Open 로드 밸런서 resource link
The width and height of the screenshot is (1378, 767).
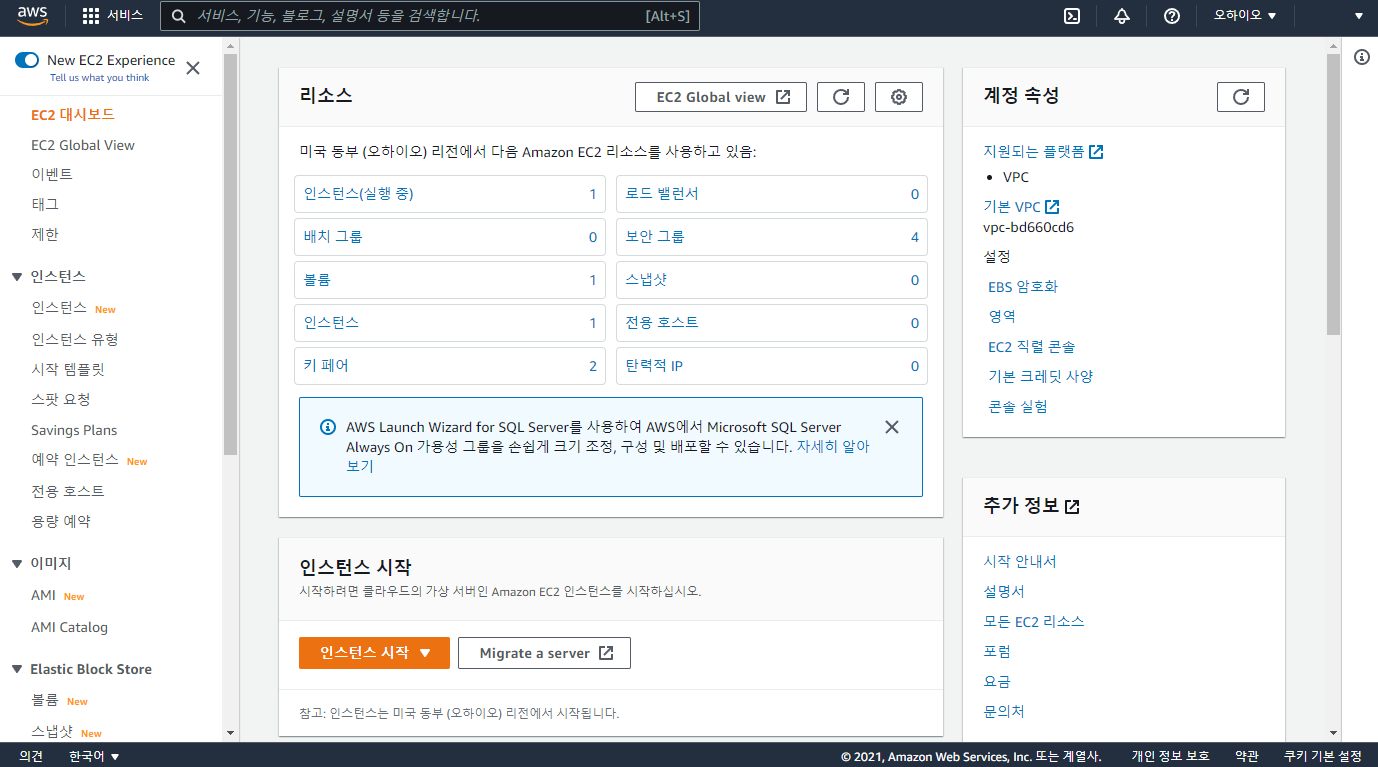point(662,194)
